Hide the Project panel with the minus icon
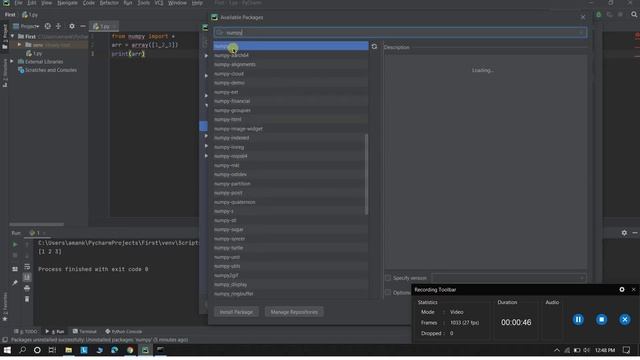Screen dimensions: 640x360 [x=83, y=26]
